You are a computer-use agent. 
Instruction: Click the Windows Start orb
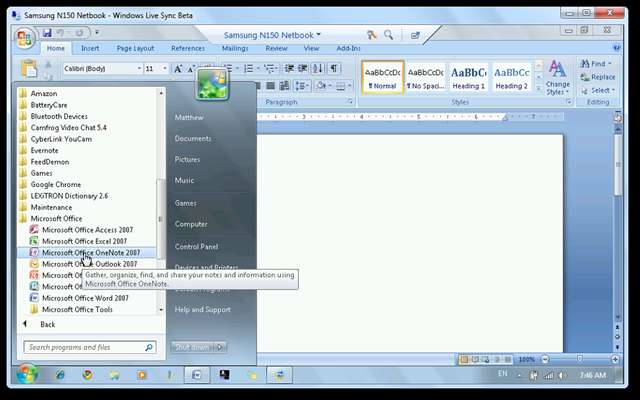pos(27,374)
